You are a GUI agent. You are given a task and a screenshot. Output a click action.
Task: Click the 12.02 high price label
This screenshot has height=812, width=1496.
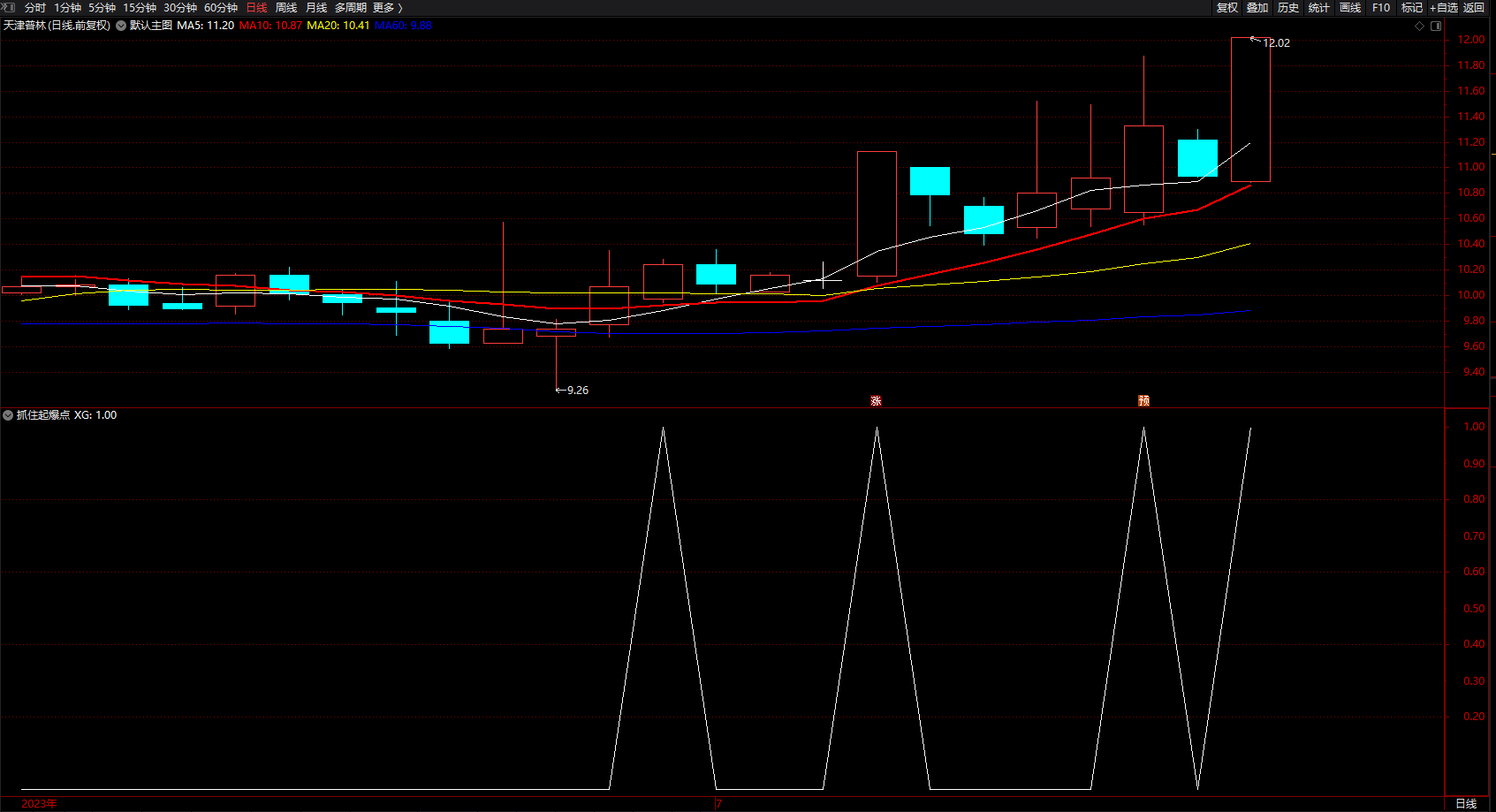(x=1276, y=43)
